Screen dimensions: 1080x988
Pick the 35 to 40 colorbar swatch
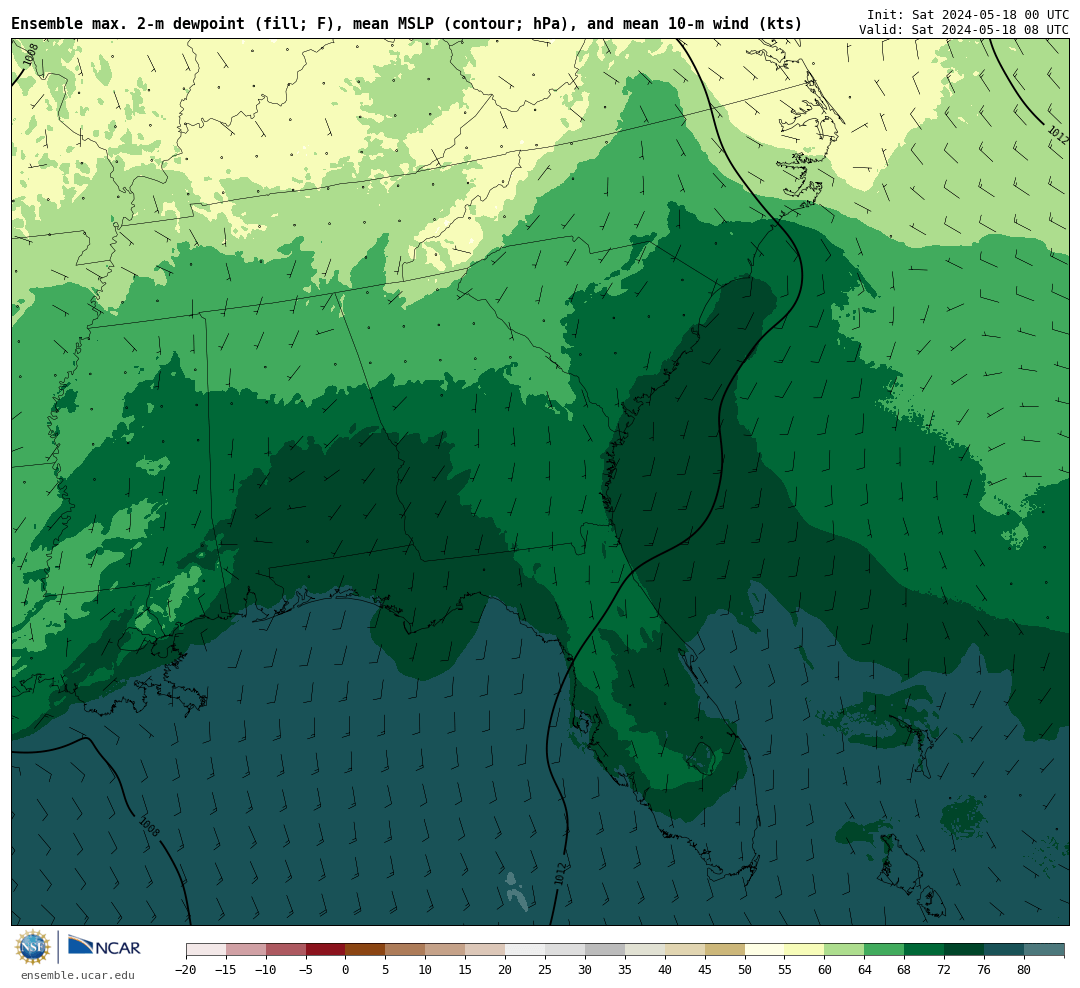coord(645,950)
